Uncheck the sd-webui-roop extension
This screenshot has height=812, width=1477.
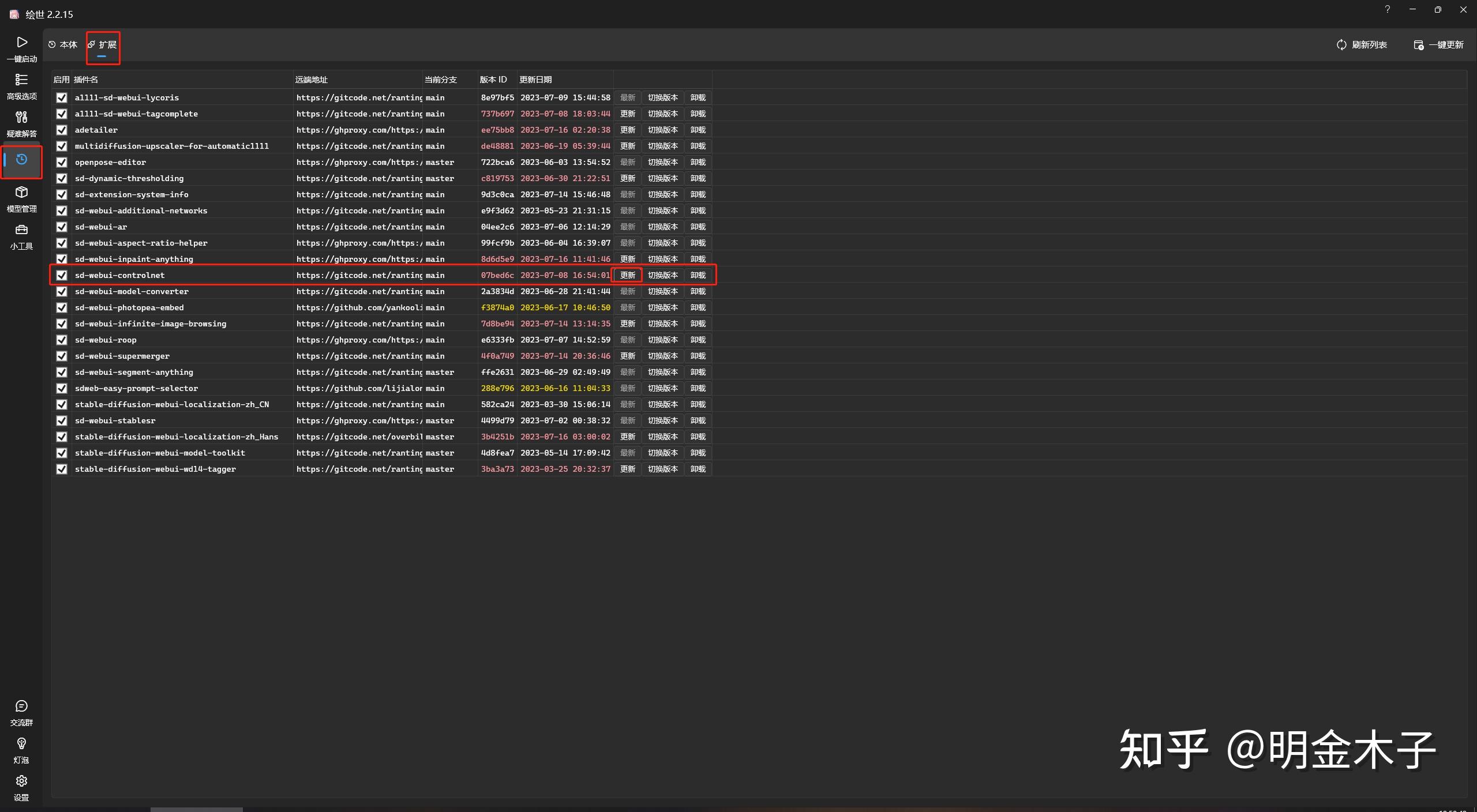pos(62,340)
